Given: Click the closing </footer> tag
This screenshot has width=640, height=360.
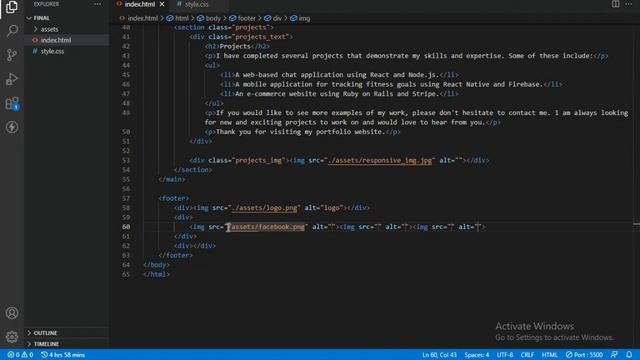Looking at the screenshot, I should [176, 256].
